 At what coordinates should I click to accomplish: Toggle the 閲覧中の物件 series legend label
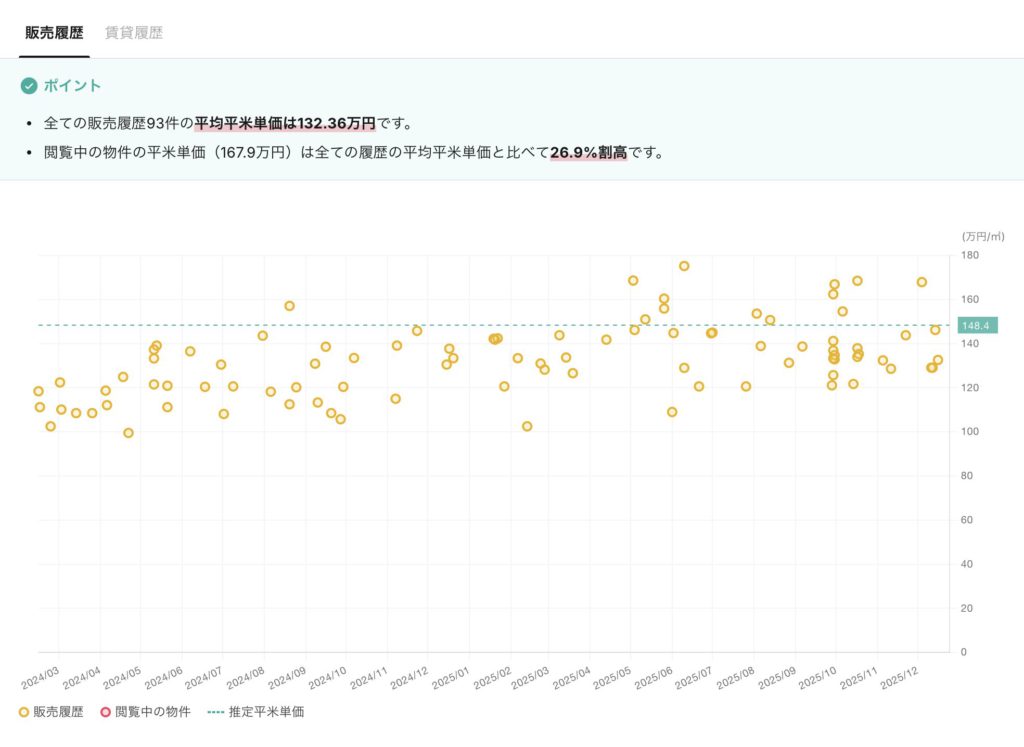(x=152, y=713)
